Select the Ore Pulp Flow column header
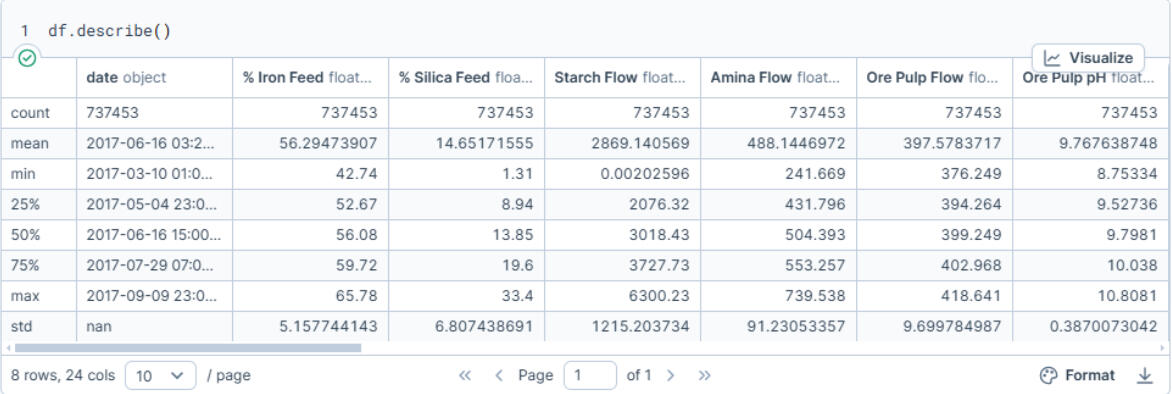The height and width of the screenshot is (394, 1172). [x=934, y=78]
